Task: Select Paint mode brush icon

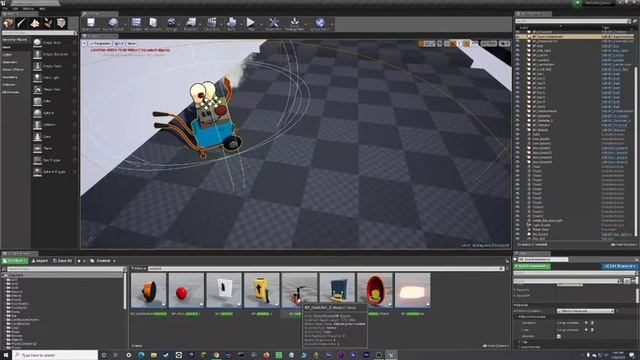Action: [21, 23]
